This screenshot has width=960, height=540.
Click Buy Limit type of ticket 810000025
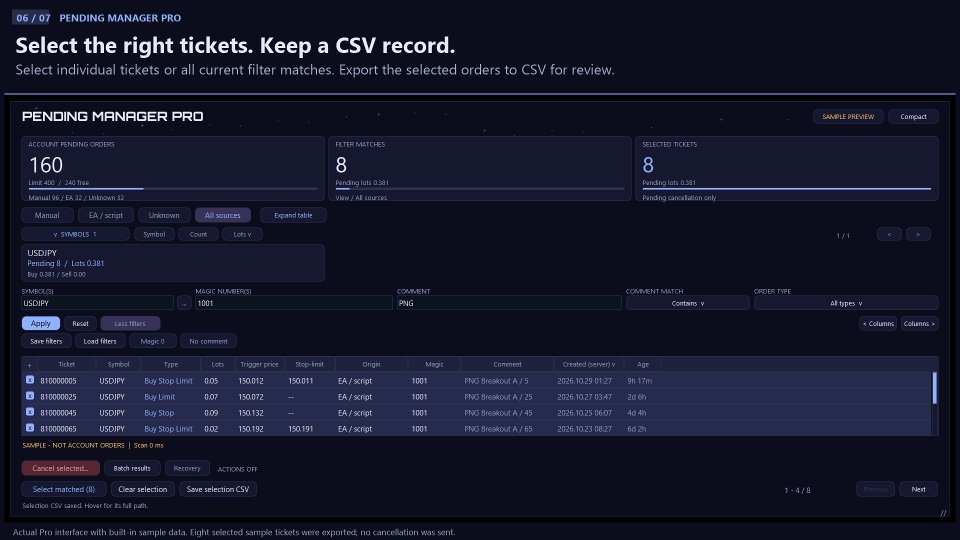point(160,397)
